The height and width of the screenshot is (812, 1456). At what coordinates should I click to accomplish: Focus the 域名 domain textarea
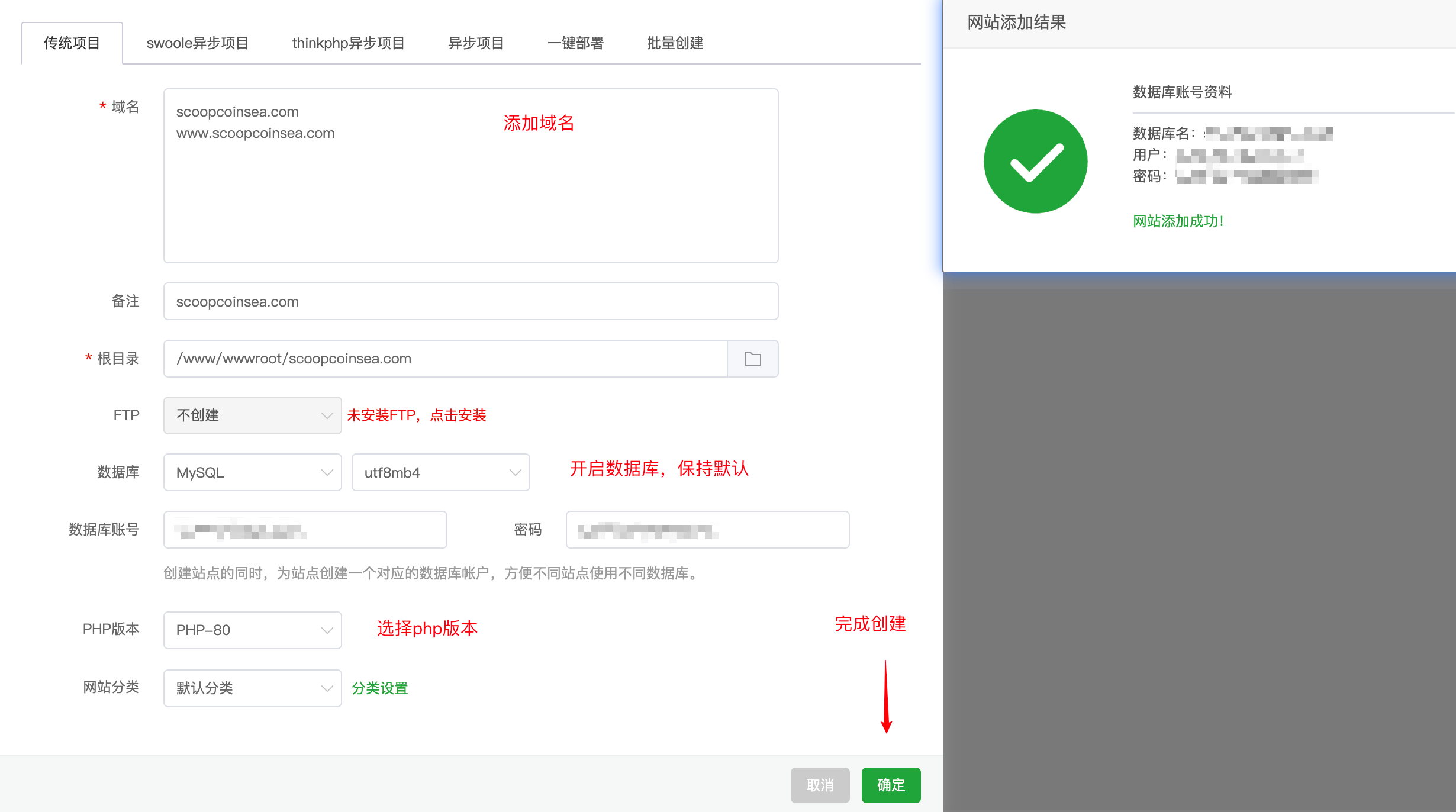click(471, 176)
